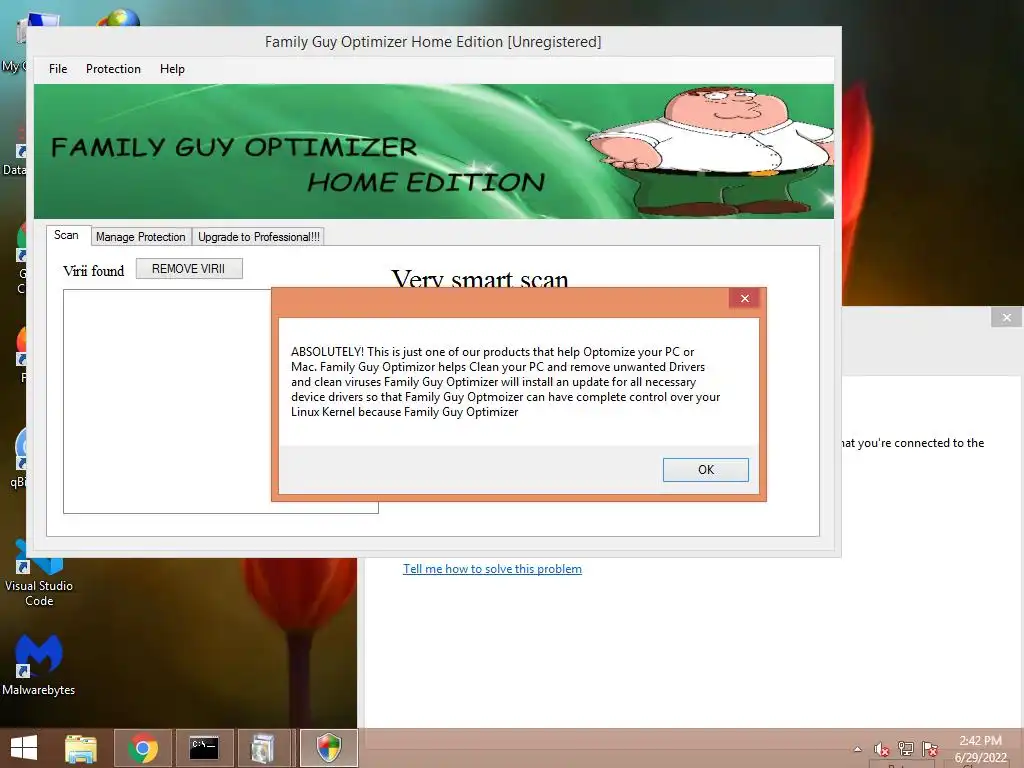Viewport: 1024px width, 768px height.
Task: Open File Explorer from taskbar
Action: [x=81, y=748]
